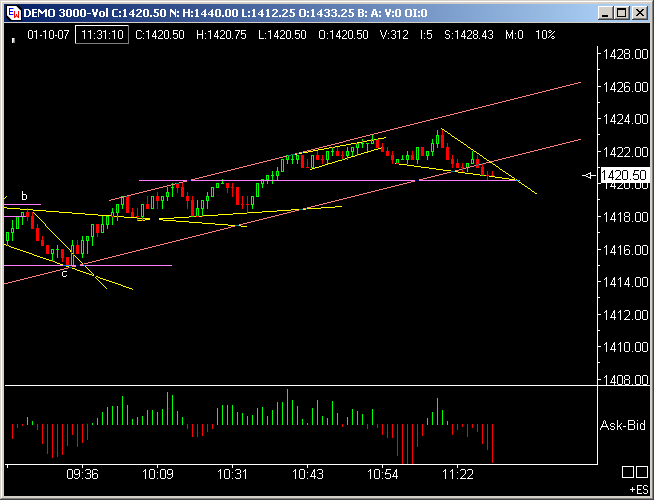The width and height of the screenshot is (654, 500).
Task: Click the 1410.00 price scale label
Action: 626,347
